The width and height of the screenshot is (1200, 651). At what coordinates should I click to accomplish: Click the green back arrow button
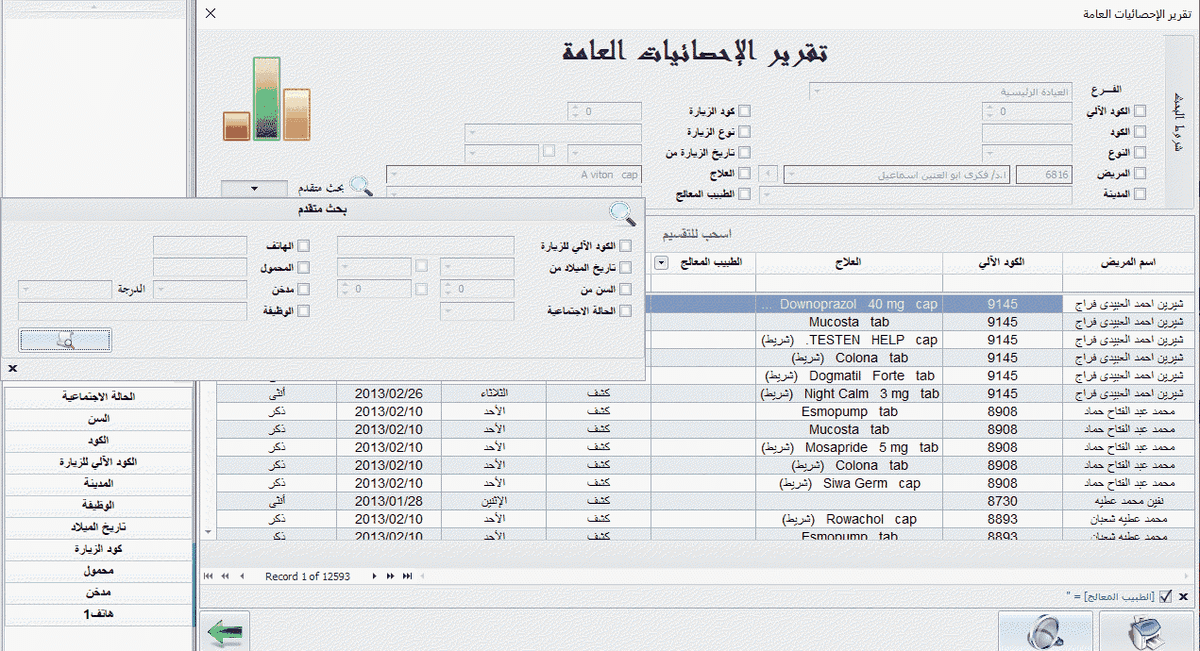pos(226,632)
